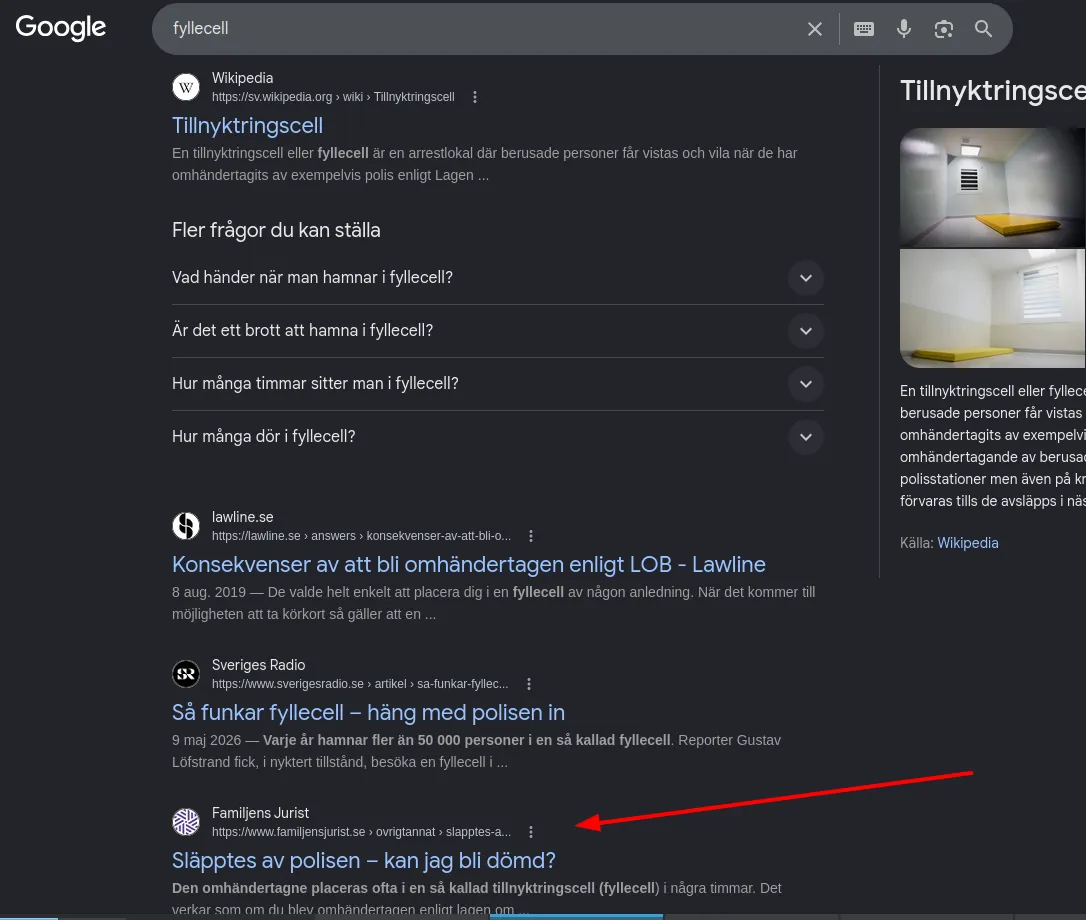Open the on-screen keyboard input tool
Image resolution: width=1086 pixels, height=920 pixels.
864,29
